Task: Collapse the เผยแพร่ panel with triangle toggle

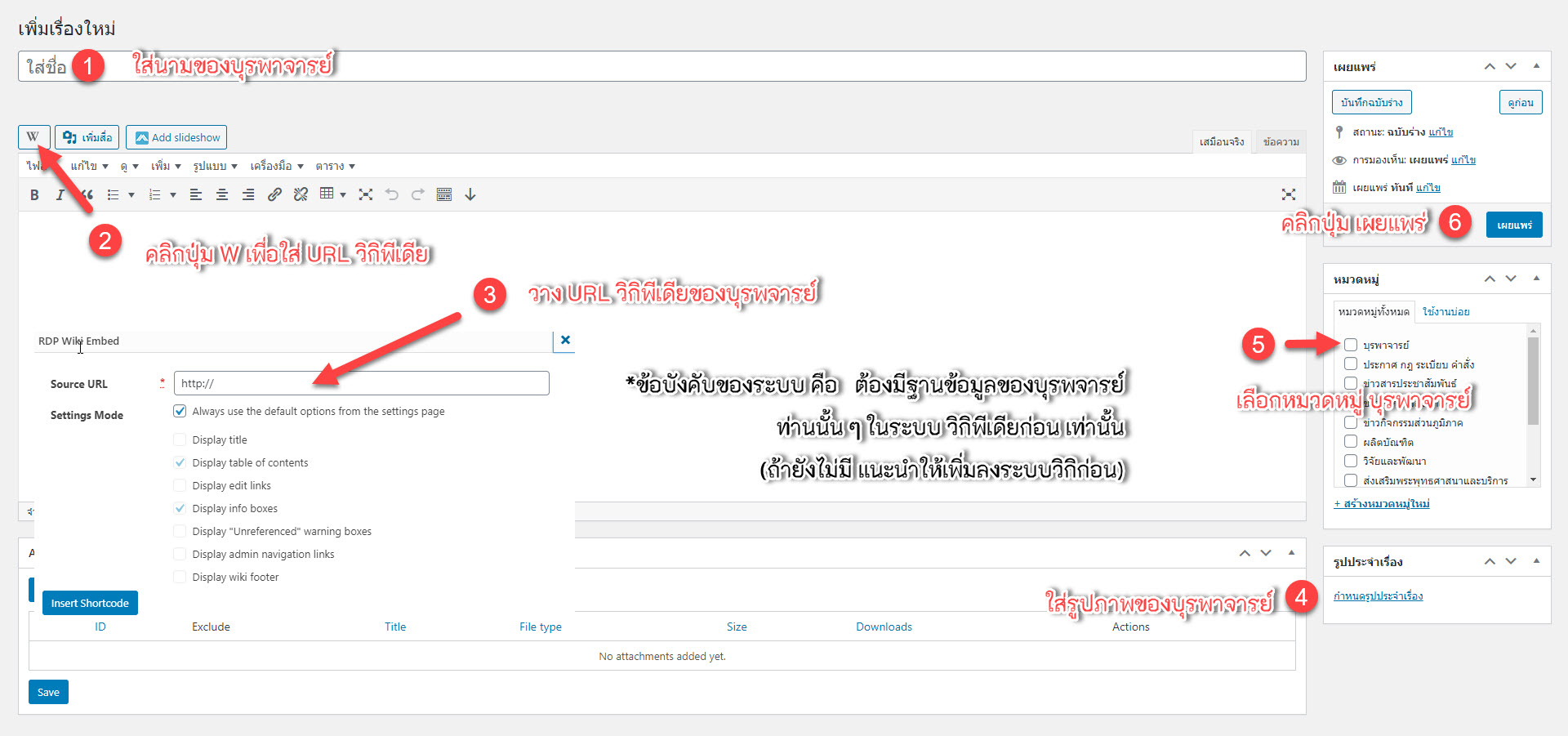Action: [1536, 66]
